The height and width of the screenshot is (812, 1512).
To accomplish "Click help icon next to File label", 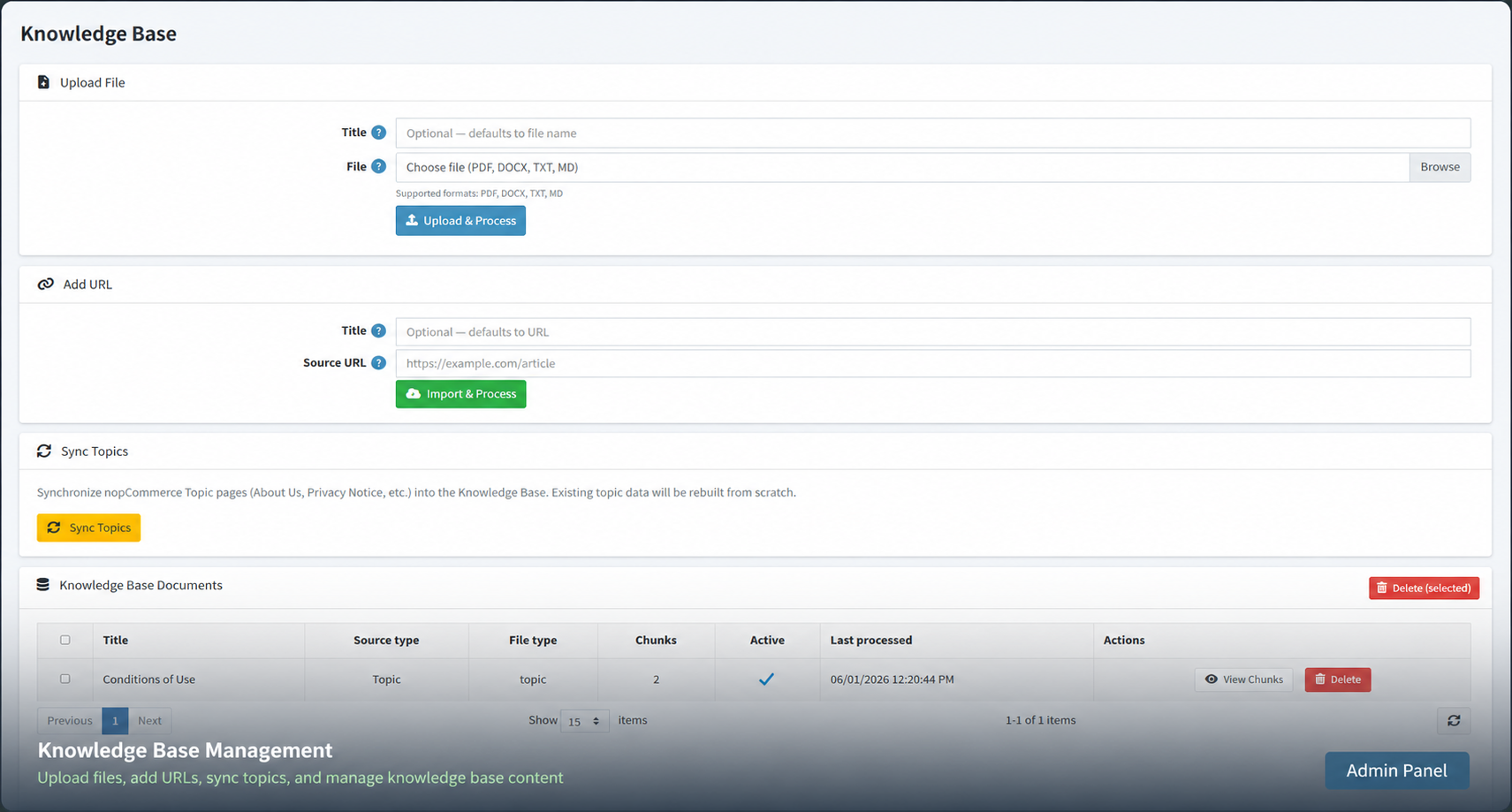I will tap(378, 166).
